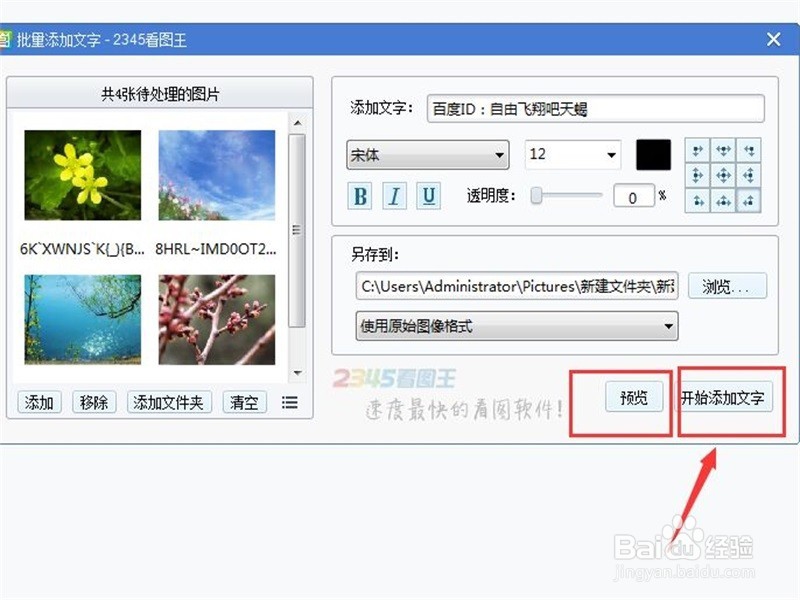
Task: Open the font size 12 dropdown
Action: [x=572, y=154]
